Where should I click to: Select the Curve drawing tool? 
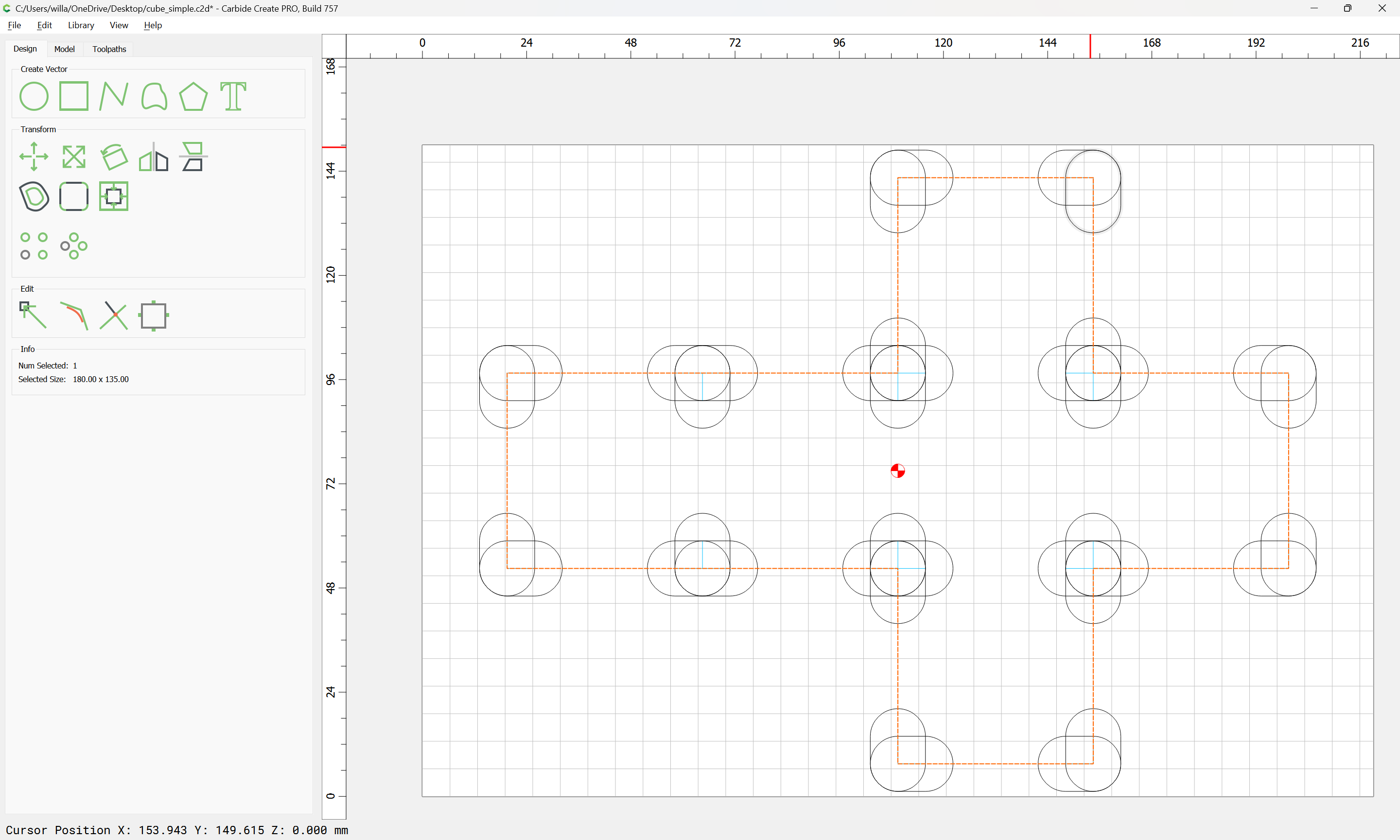click(x=154, y=96)
